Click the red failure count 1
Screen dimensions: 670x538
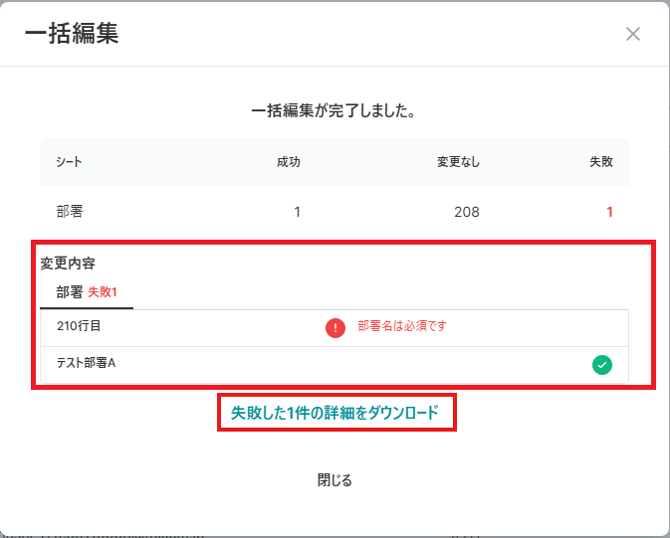610,212
